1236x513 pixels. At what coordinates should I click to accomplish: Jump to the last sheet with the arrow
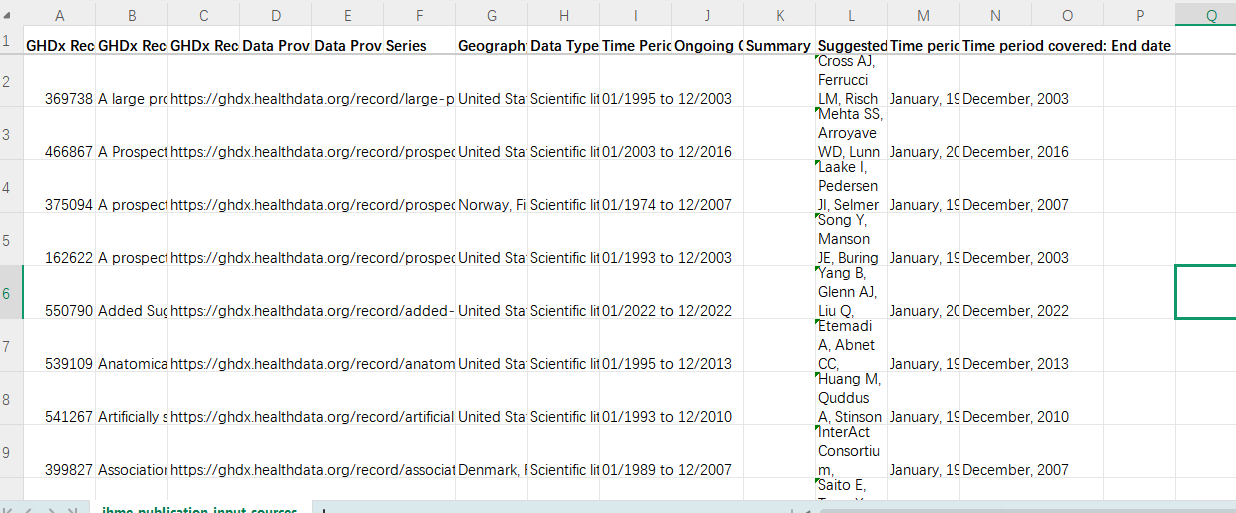72,510
